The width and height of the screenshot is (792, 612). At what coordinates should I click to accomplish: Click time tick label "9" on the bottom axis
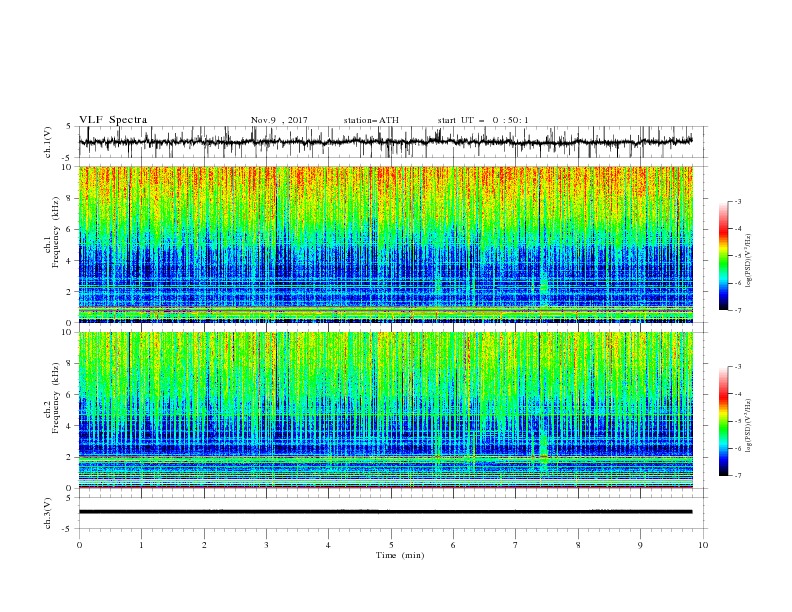tap(640, 545)
